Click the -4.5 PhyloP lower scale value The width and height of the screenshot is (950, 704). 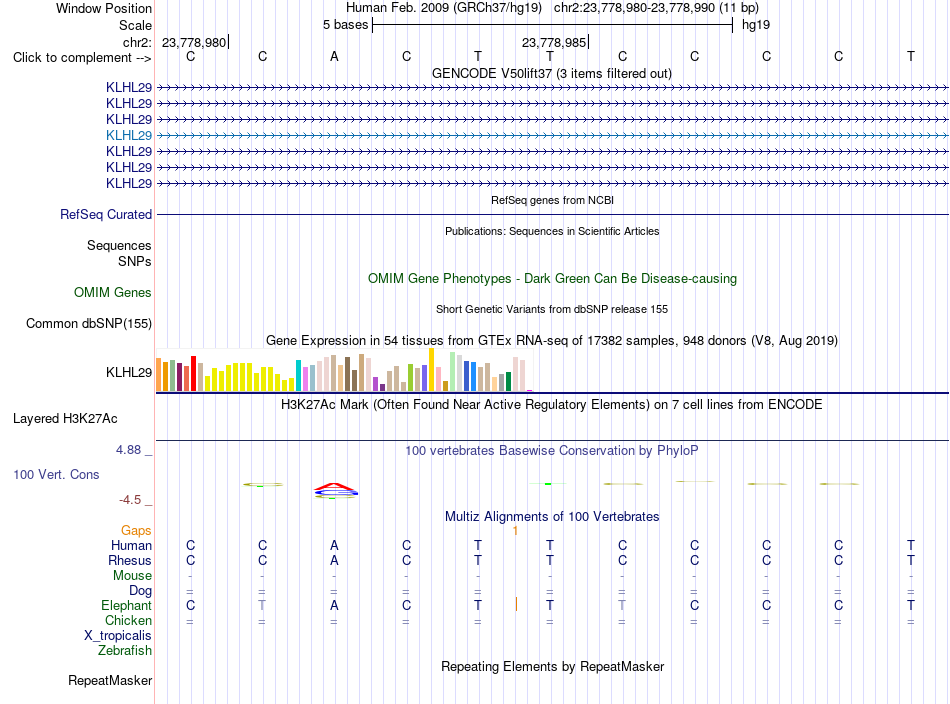130,500
